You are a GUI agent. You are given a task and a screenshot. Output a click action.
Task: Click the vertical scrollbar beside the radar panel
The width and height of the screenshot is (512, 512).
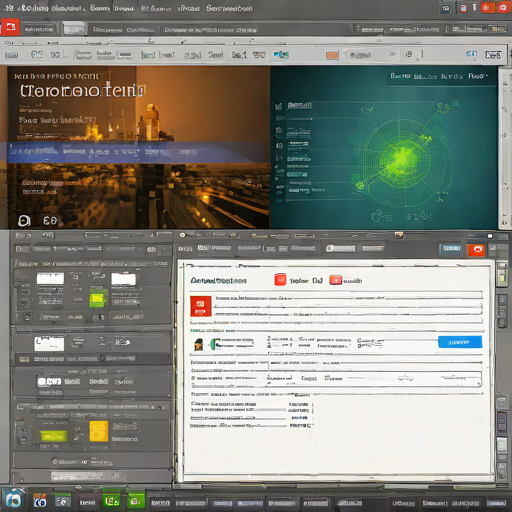[504, 147]
